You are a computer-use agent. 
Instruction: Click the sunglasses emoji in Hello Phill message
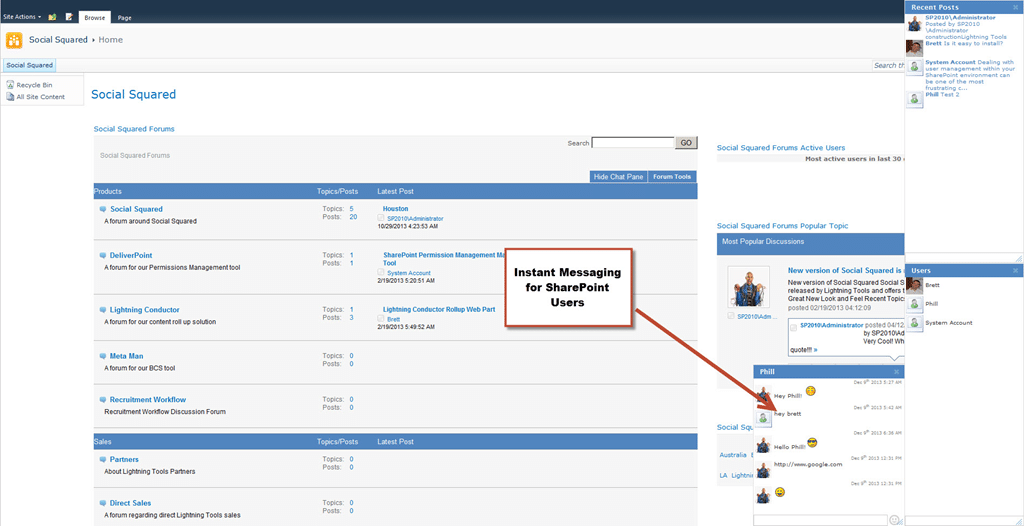tap(812, 443)
